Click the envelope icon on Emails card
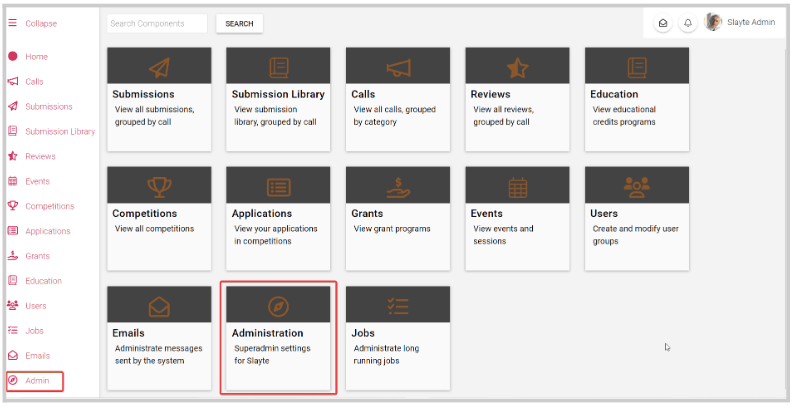This screenshot has width=793, height=408. [x=159, y=306]
